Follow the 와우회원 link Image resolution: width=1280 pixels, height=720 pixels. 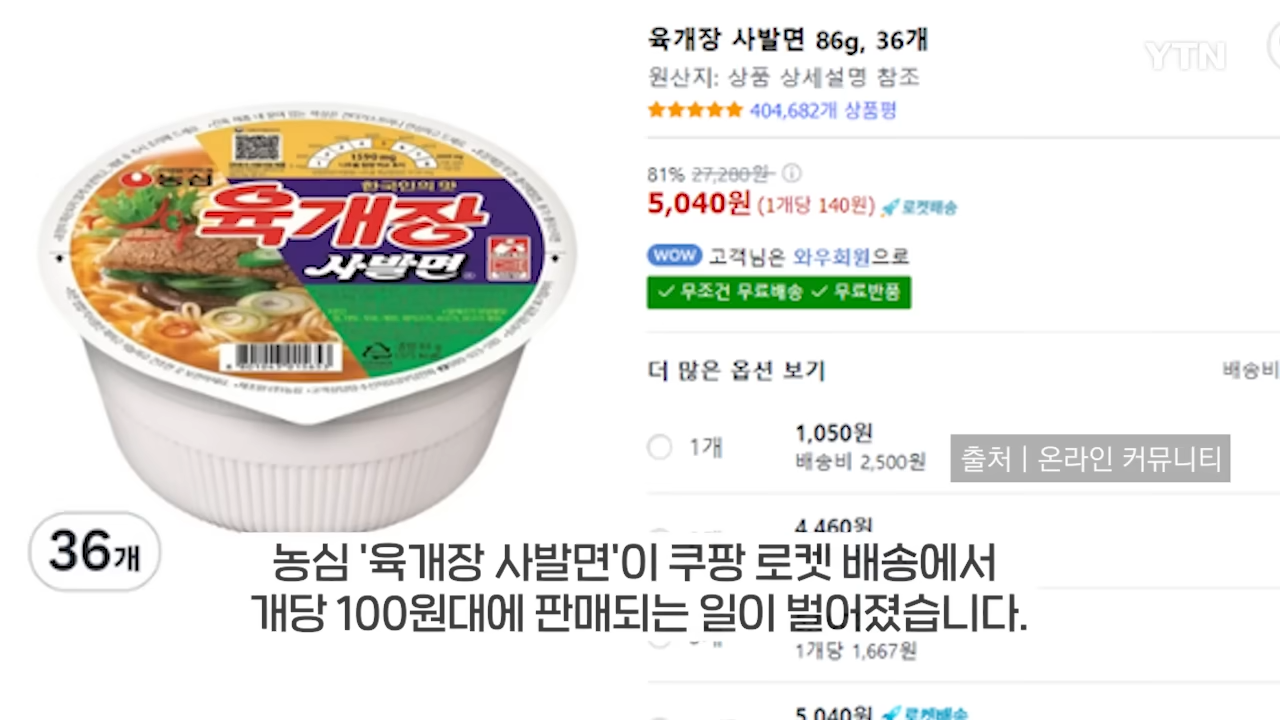831,256
